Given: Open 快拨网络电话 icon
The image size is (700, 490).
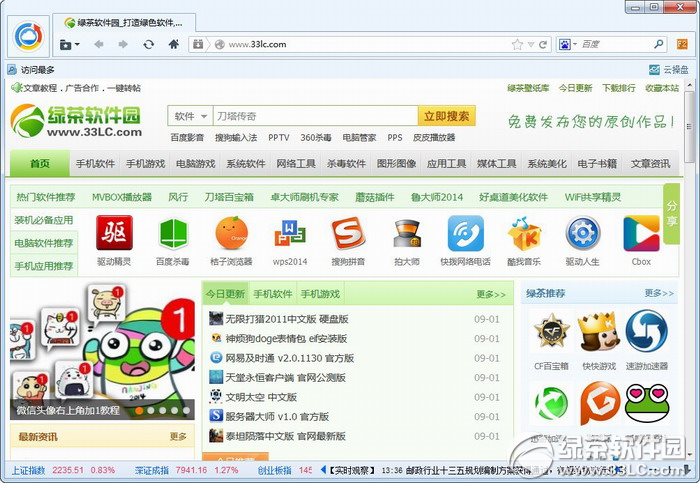Looking at the screenshot, I should (466, 233).
